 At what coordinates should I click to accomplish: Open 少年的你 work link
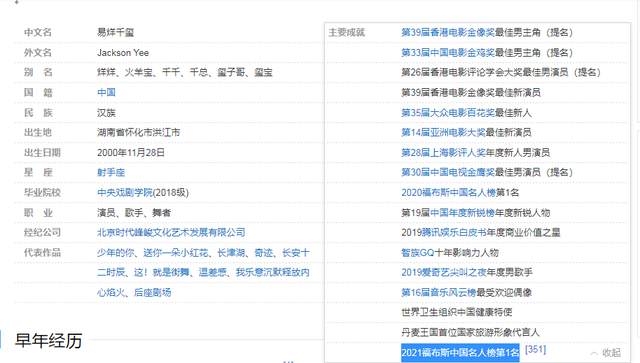click(116, 253)
